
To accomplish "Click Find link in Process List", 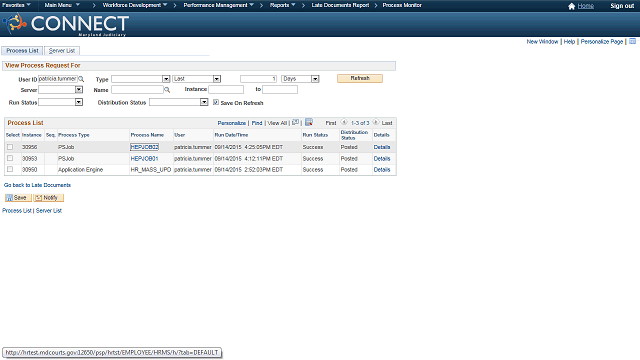I will (x=257, y=123).
